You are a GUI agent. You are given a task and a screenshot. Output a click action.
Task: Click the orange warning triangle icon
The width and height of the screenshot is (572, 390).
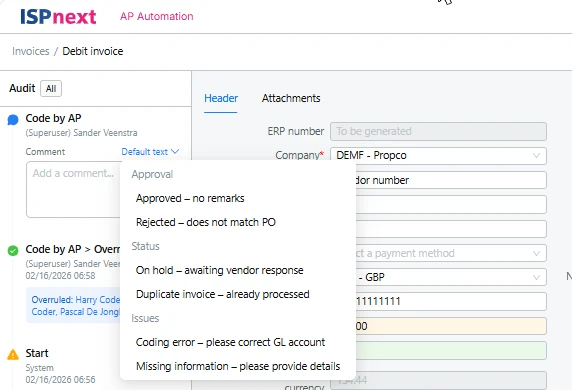click(x=13, y=354)
